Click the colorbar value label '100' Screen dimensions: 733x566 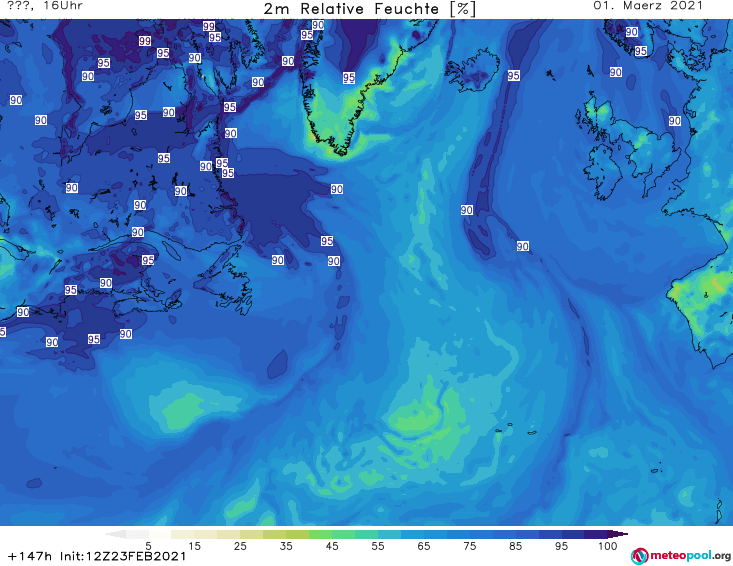[607, 546]
